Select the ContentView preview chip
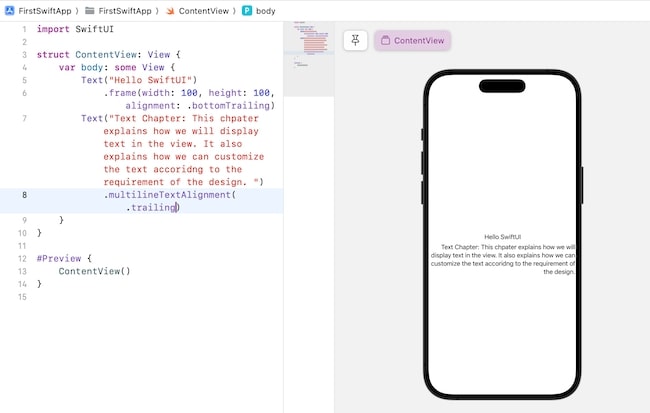 tap(412, 41)
